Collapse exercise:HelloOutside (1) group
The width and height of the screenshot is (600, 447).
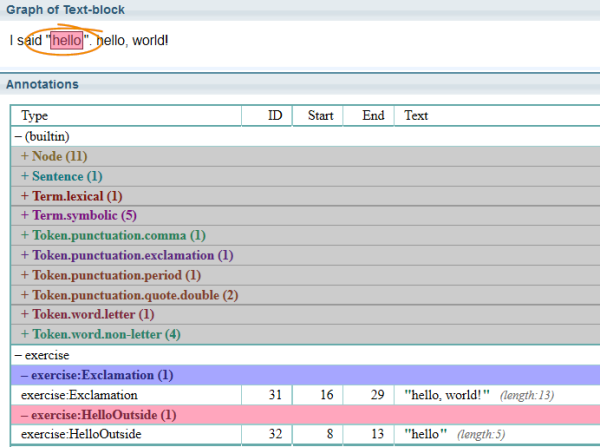click(x=98, y=414)
